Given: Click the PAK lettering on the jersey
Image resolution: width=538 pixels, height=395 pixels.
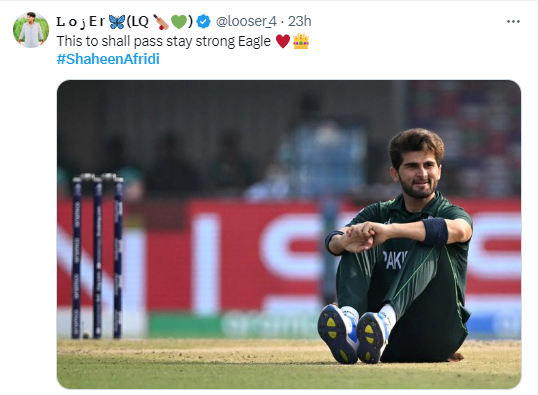Looking at the screenshot, I should (x=395, y=260).
